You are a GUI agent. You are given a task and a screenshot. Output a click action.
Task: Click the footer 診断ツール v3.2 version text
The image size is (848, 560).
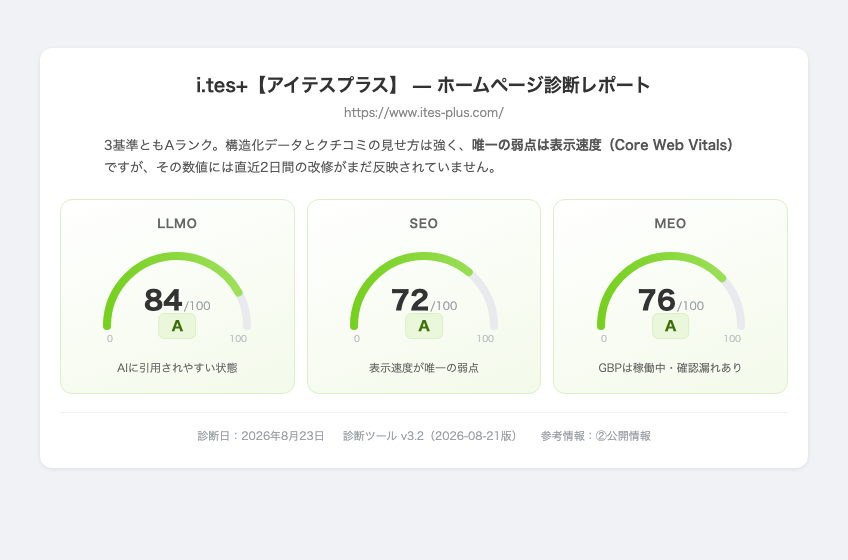(430, 436)
